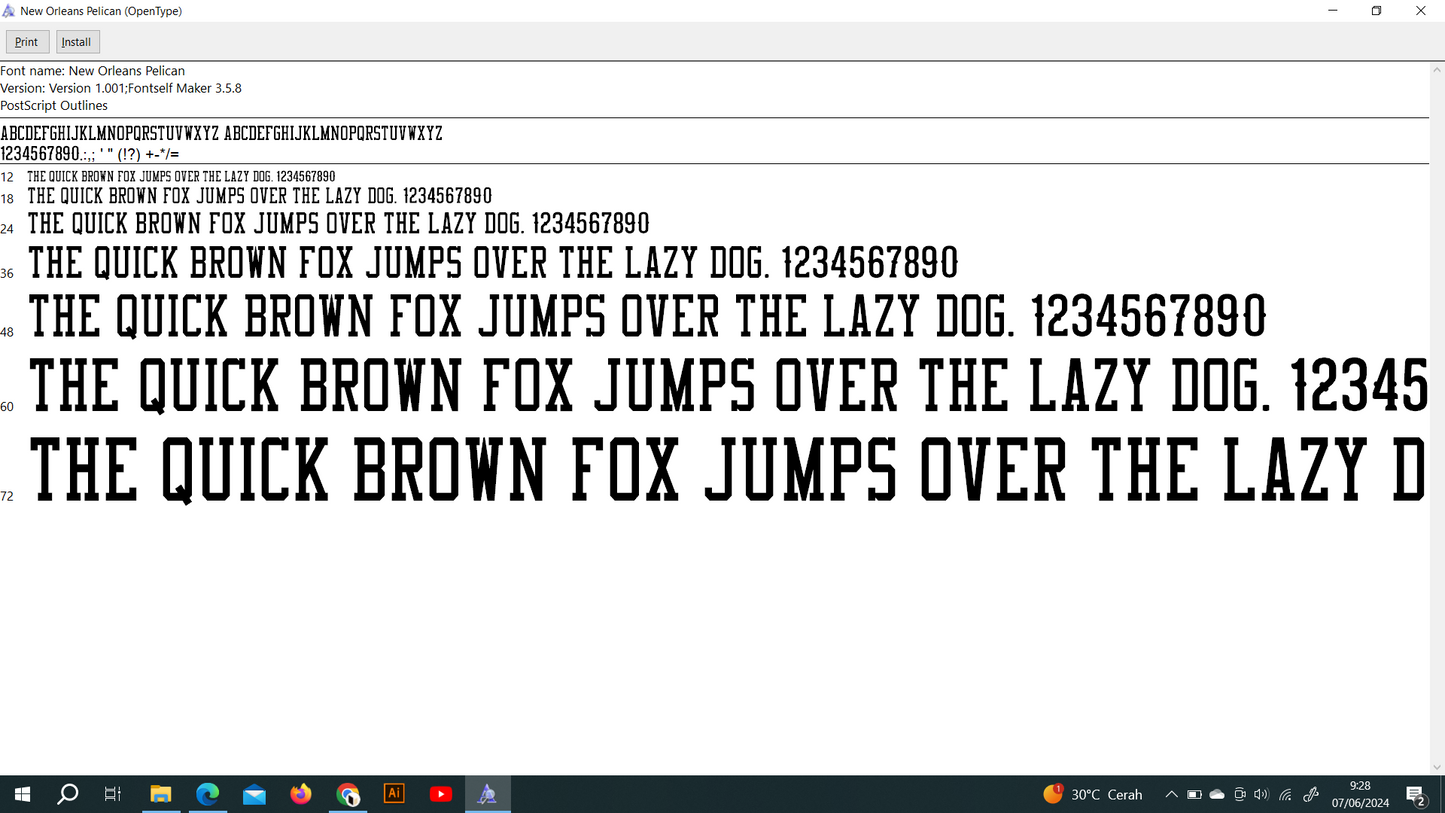Check battery status icon
The height and width of the screenshot is (813, 1445).
tap(1194, 795)
